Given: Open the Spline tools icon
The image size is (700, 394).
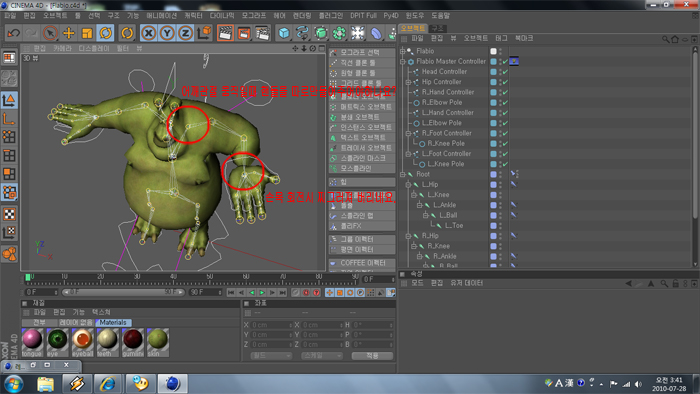Looking at the screenshot, I should [x=302, y=33].
